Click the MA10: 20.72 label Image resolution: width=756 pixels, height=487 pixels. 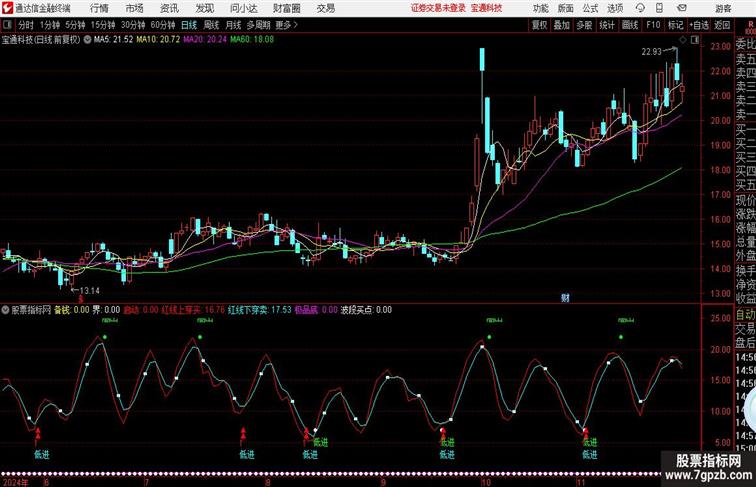[x=158, y=40]
